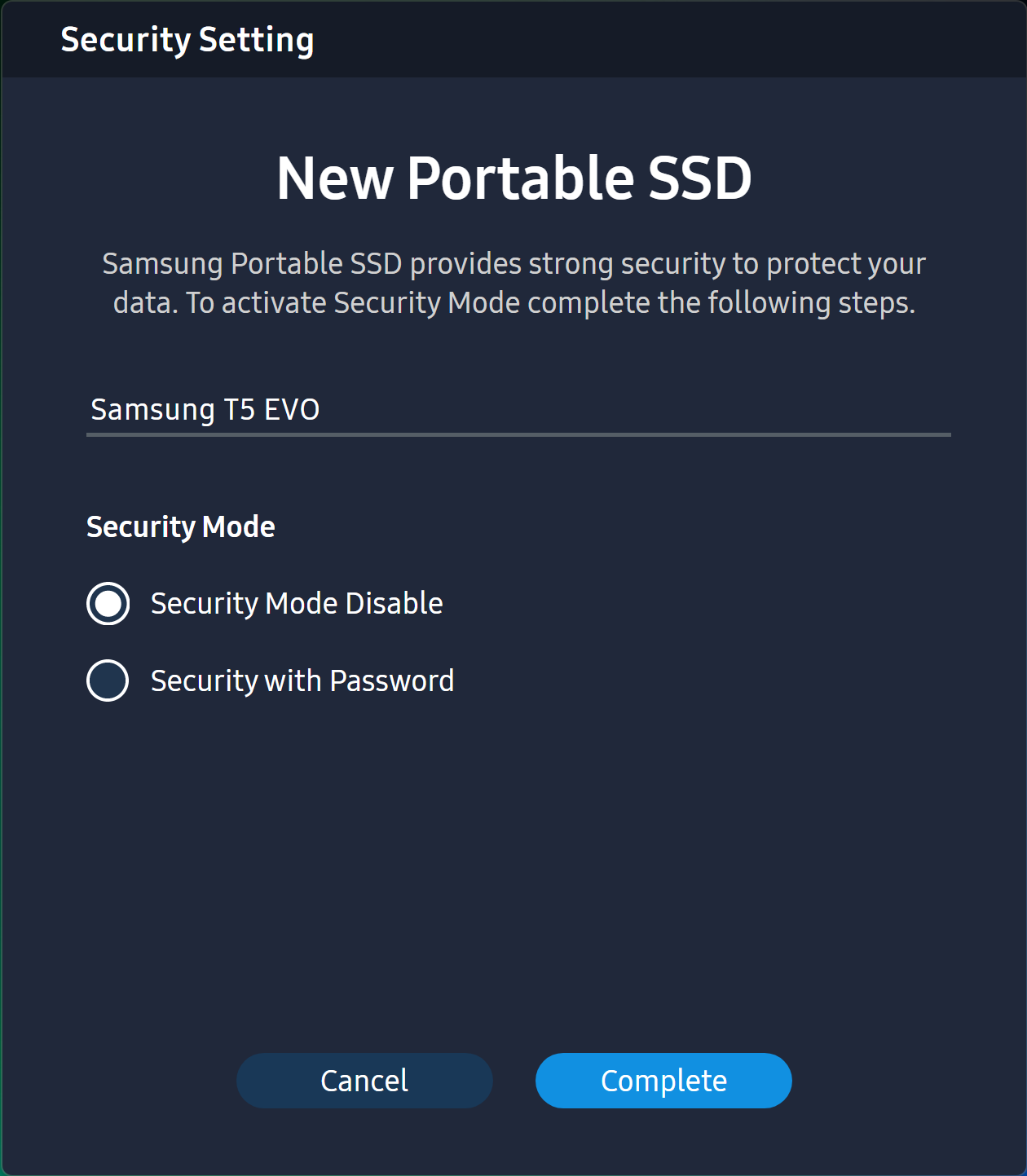This screenshot has height=1176, width=1027.
Task: Click the empty radio circle below Disable
Action: pyautogui.click(x=107, y=680)
